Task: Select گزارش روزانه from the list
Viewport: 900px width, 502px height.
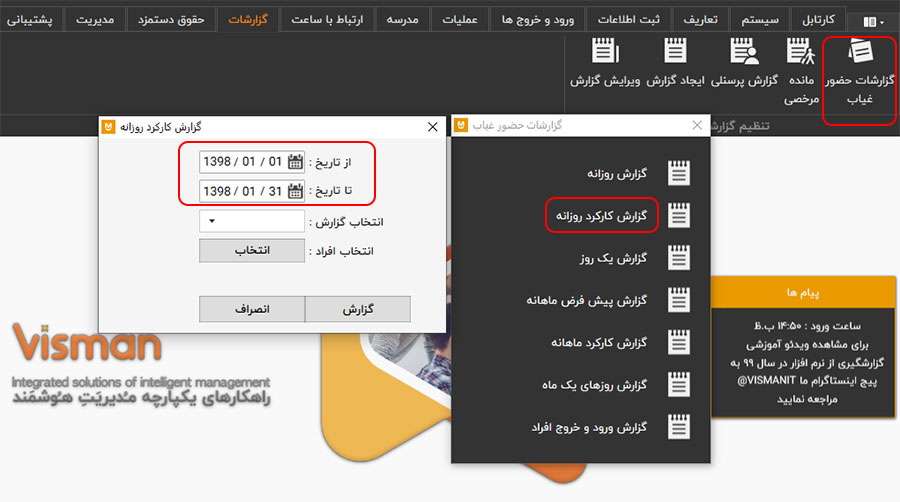Action: pyautogui.click(x=616, y=173)
